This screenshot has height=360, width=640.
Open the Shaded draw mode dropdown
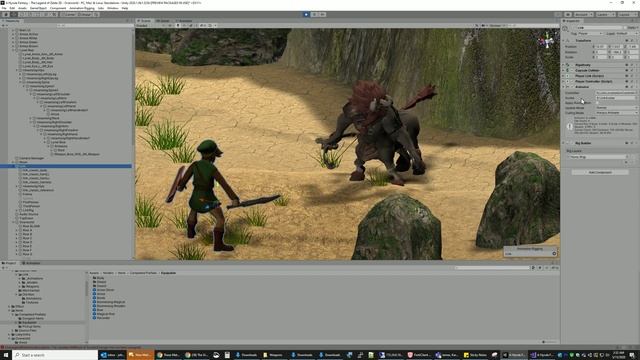tap(147, 25)
